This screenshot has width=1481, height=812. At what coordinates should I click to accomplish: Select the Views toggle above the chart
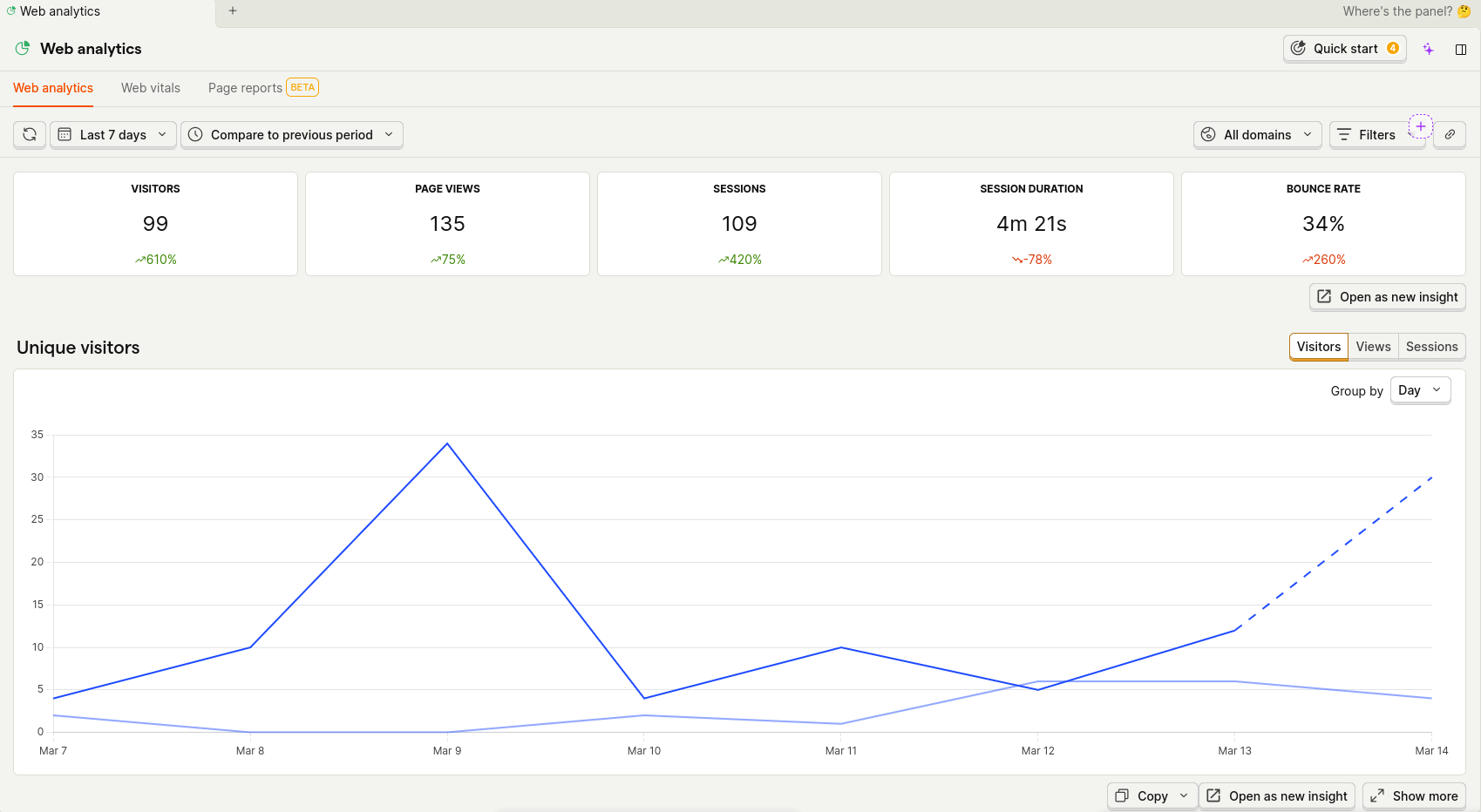pyautogui.click(x=1373, y=346)
